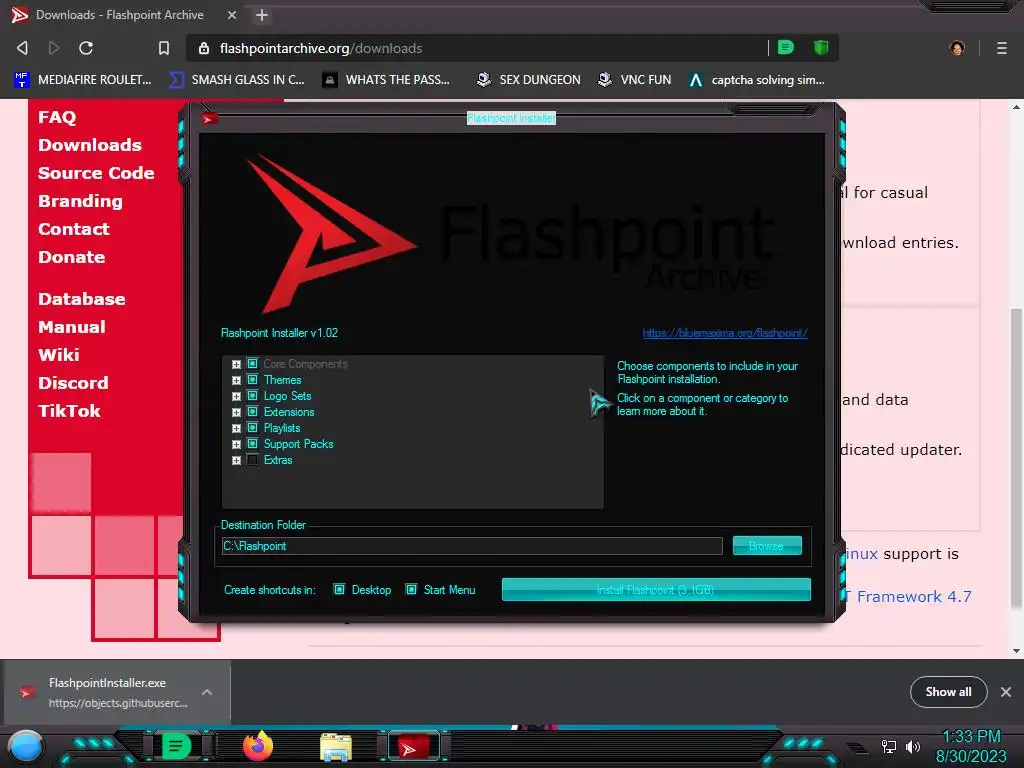Image resolution: width=1024 pixels, height=768 pixels.
Task: Click the browser forward arrow
Action: click(x=54, y=48)
